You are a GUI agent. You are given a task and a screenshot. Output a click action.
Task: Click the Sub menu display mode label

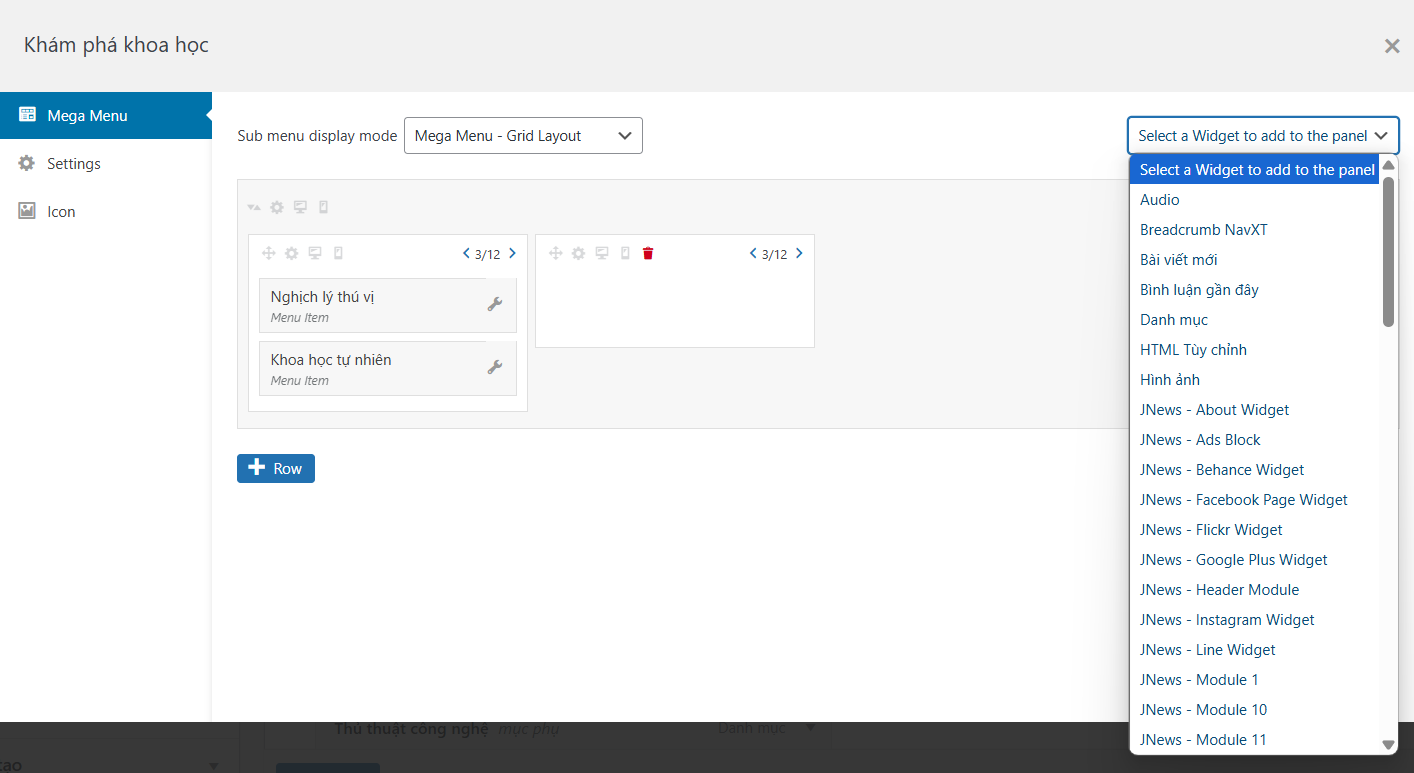tap(317, 136)
